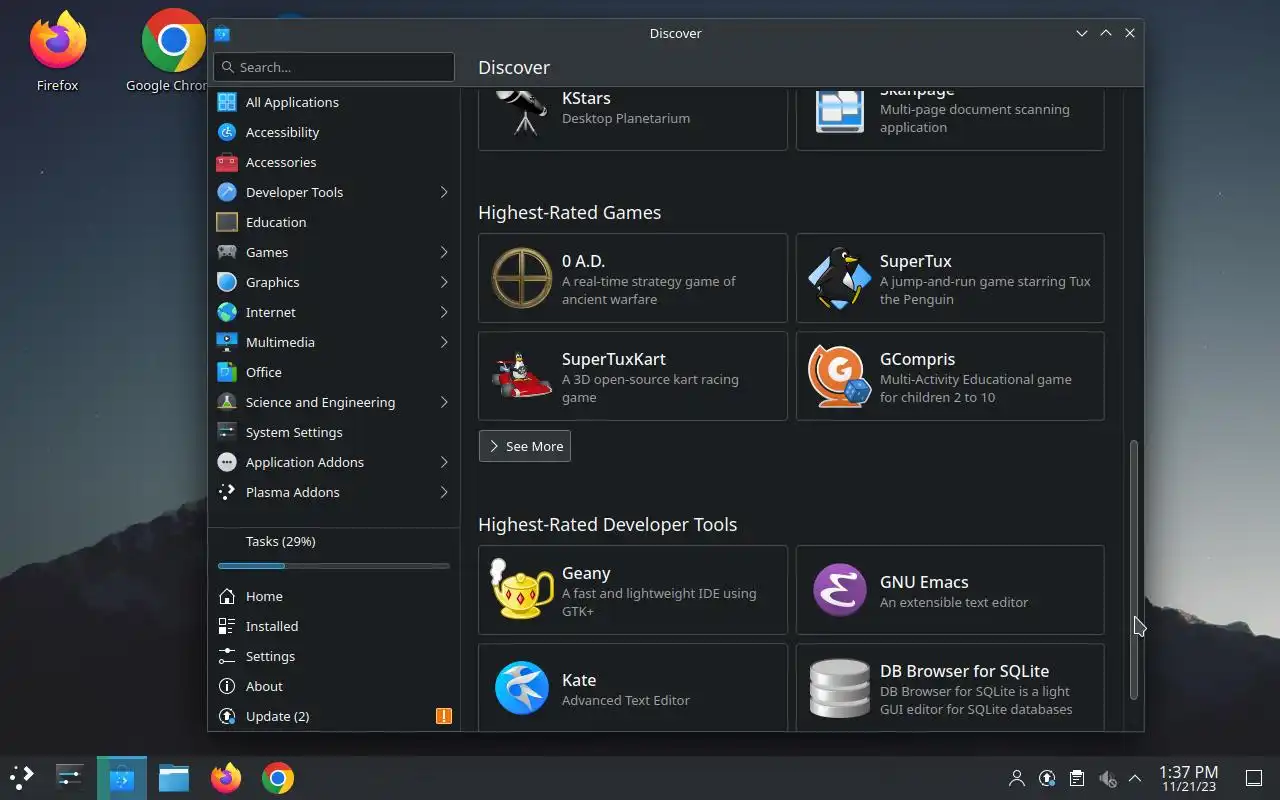Click the System Settings category icon
Screen dimensions: 1280x800
227,432
